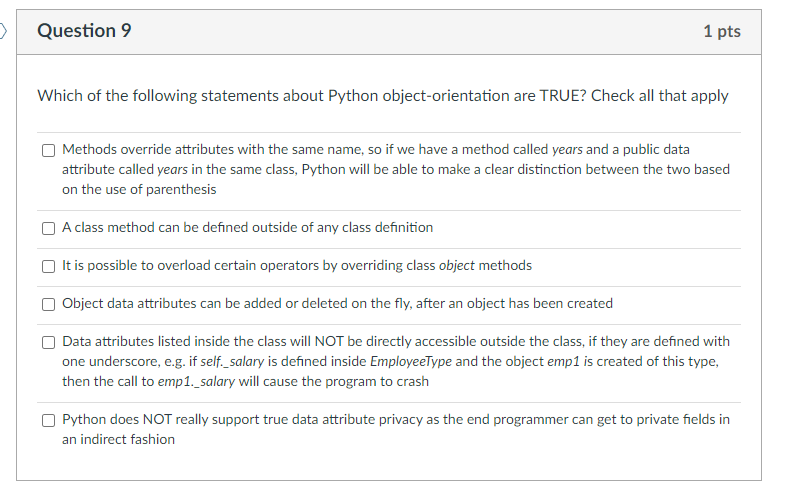Screen dimensions: 787x502
Task: Click the italic word 'EmployeeType' in the fifth option
Action: click(x=411, y=361)
